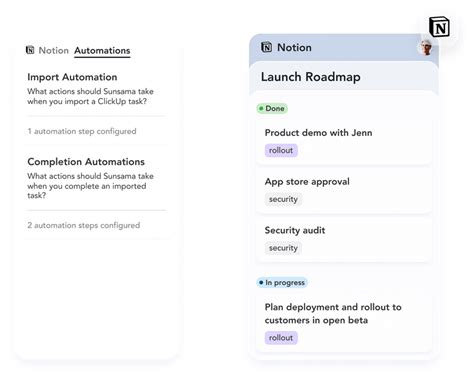Switch to the Automations tab
This screenshot has width=474, height=379.
click(x=102, y=51)
